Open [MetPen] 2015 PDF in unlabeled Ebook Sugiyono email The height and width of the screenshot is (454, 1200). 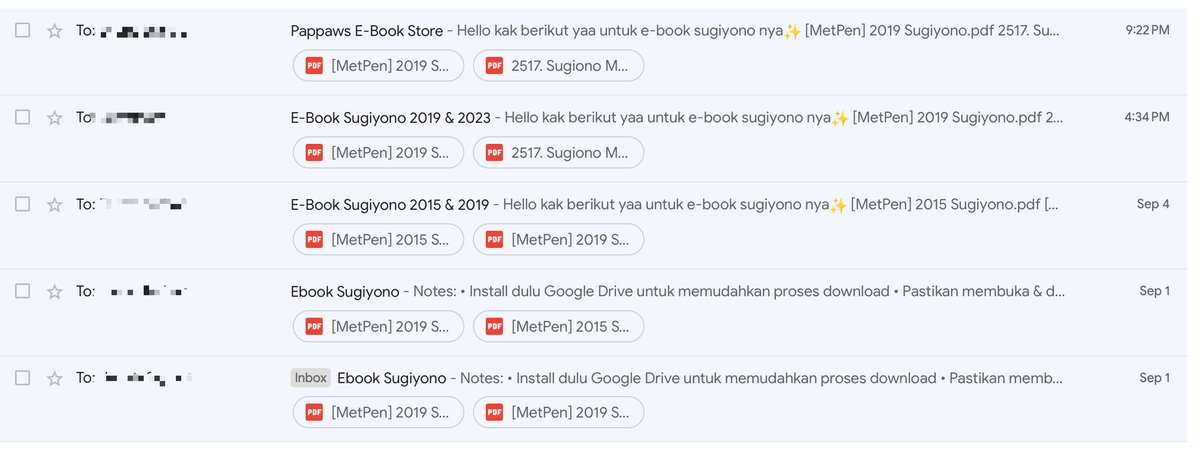coord(559,326)
